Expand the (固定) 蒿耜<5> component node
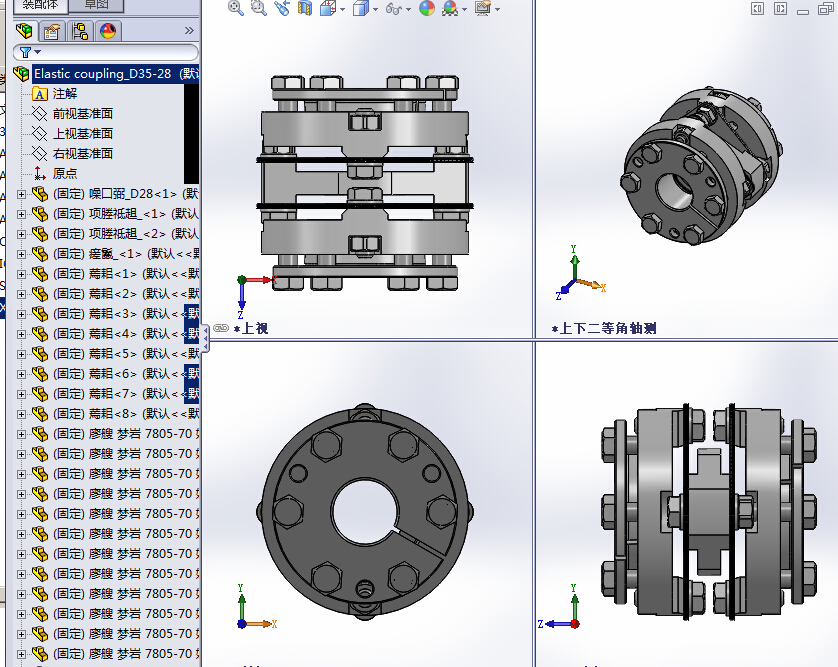 [21, 354]
